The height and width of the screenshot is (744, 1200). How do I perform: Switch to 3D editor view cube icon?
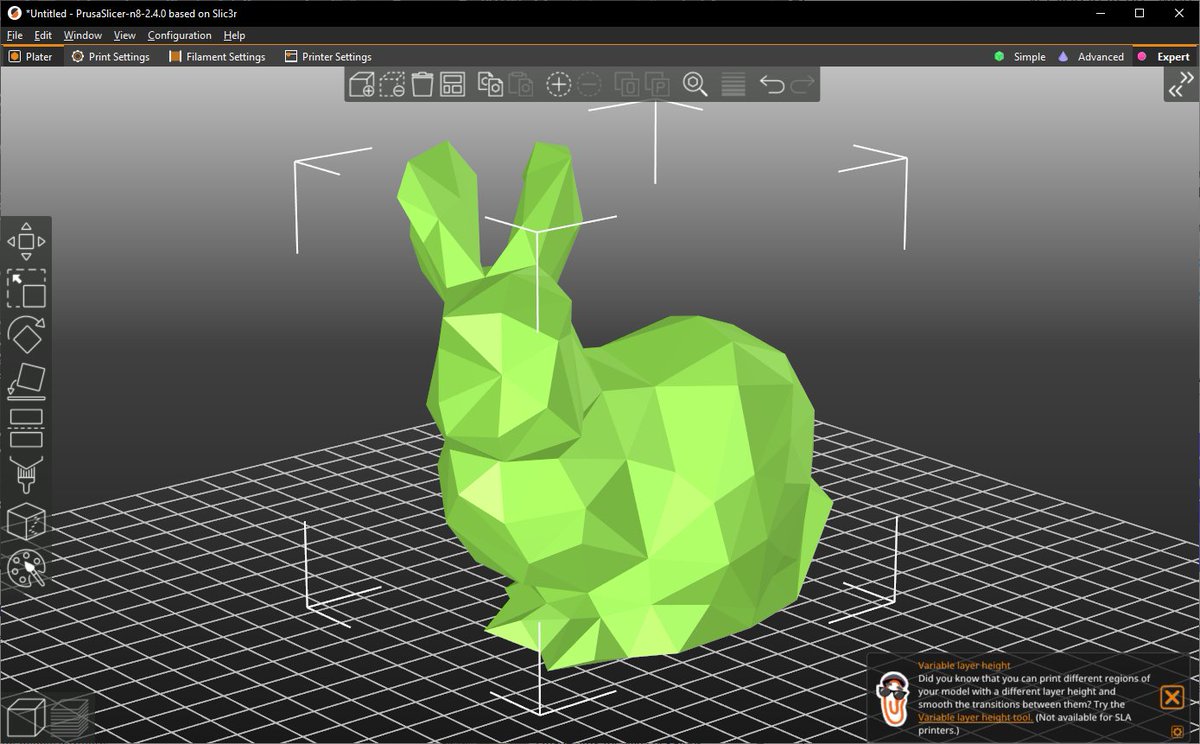click(x=25, y=717)
